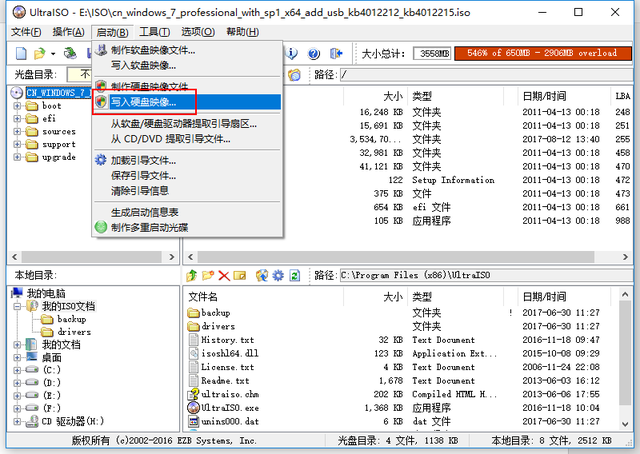Click the isoshl64.dll file icon
Image resolution: width=640 pixels, height=454 pixels.
193,353
